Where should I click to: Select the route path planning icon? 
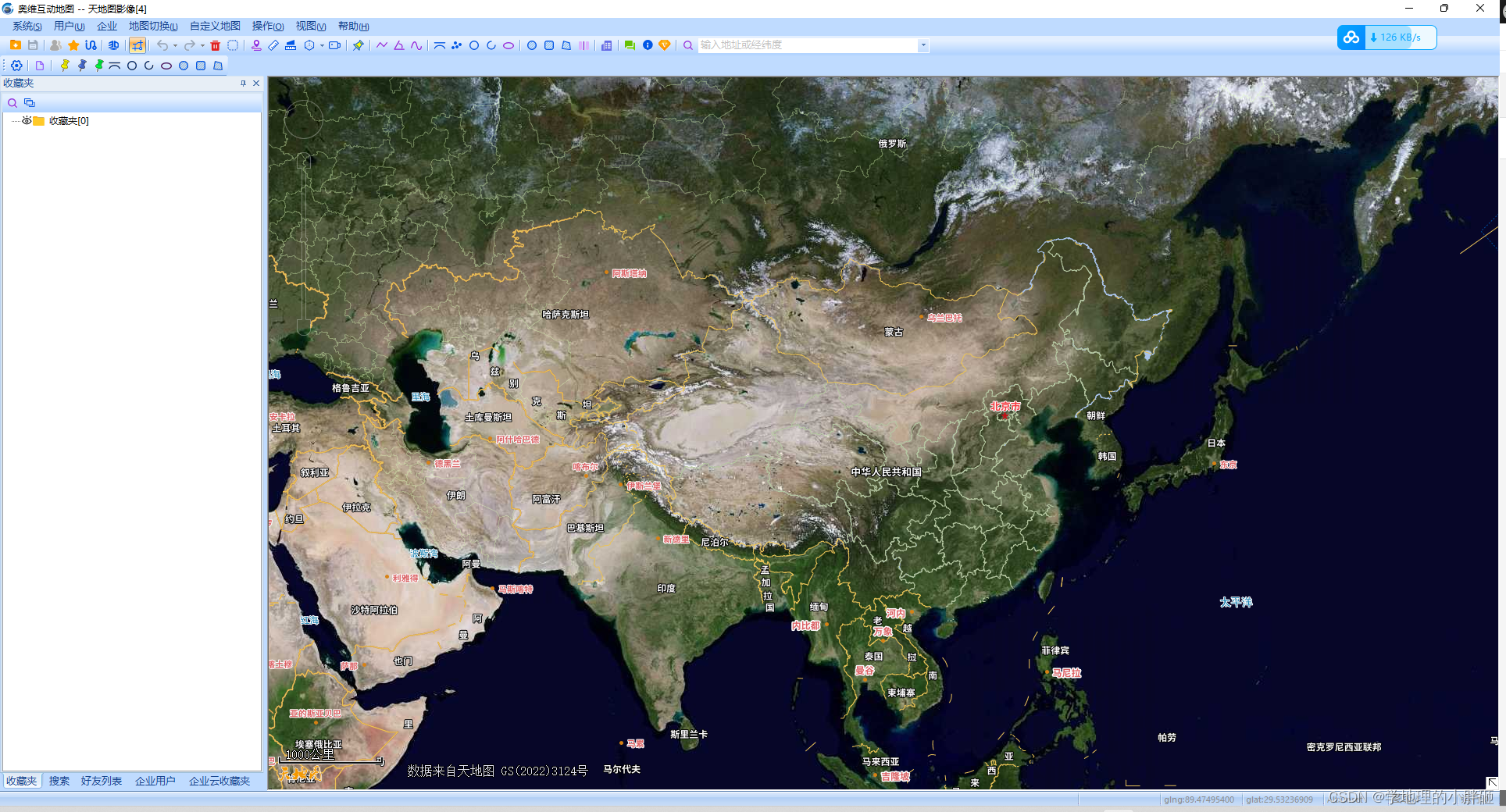tap(91, 45)
